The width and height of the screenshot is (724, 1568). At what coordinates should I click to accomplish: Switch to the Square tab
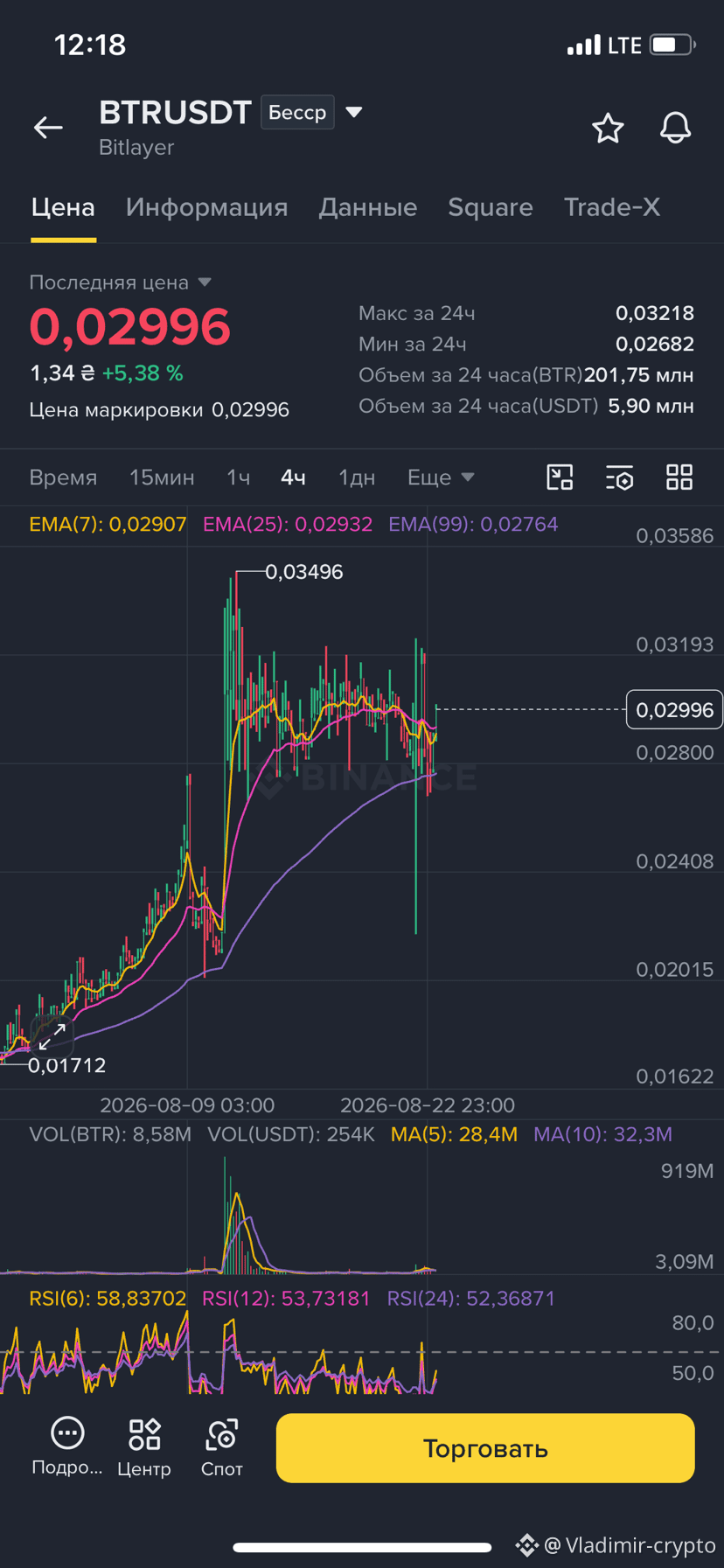(x=491, y=207)
